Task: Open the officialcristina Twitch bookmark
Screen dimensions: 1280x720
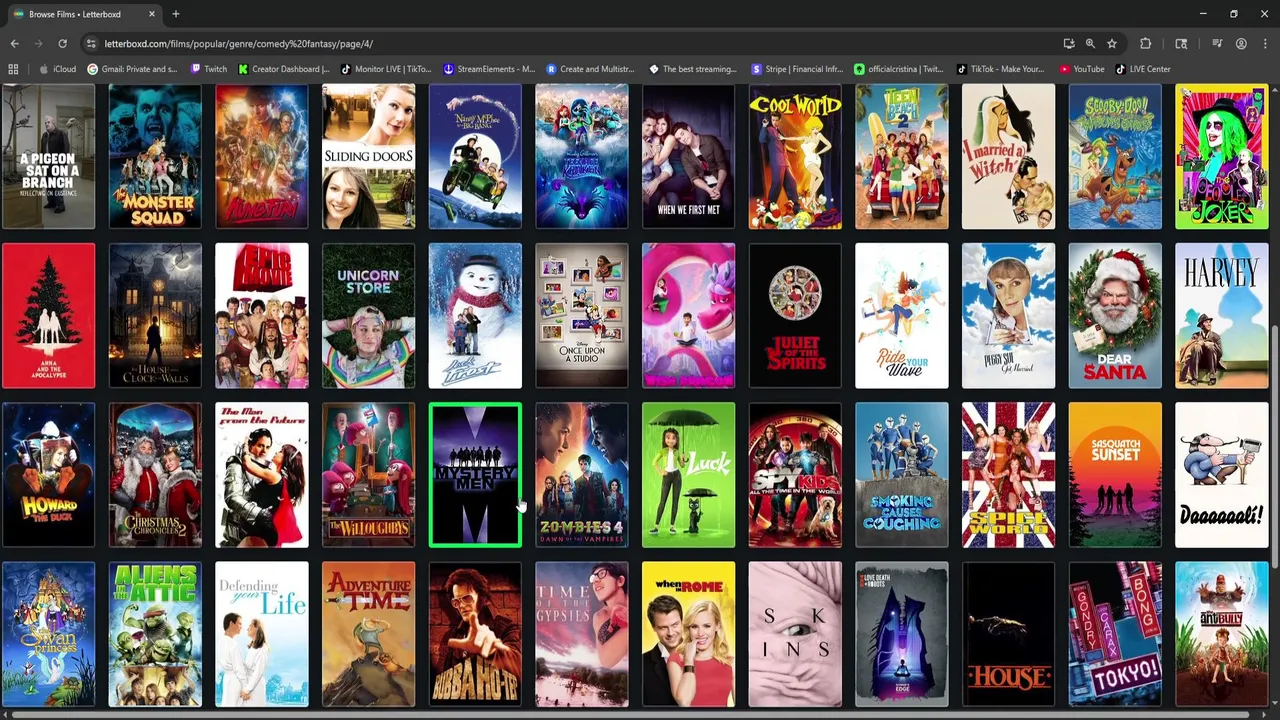Action: pos(899,69)
